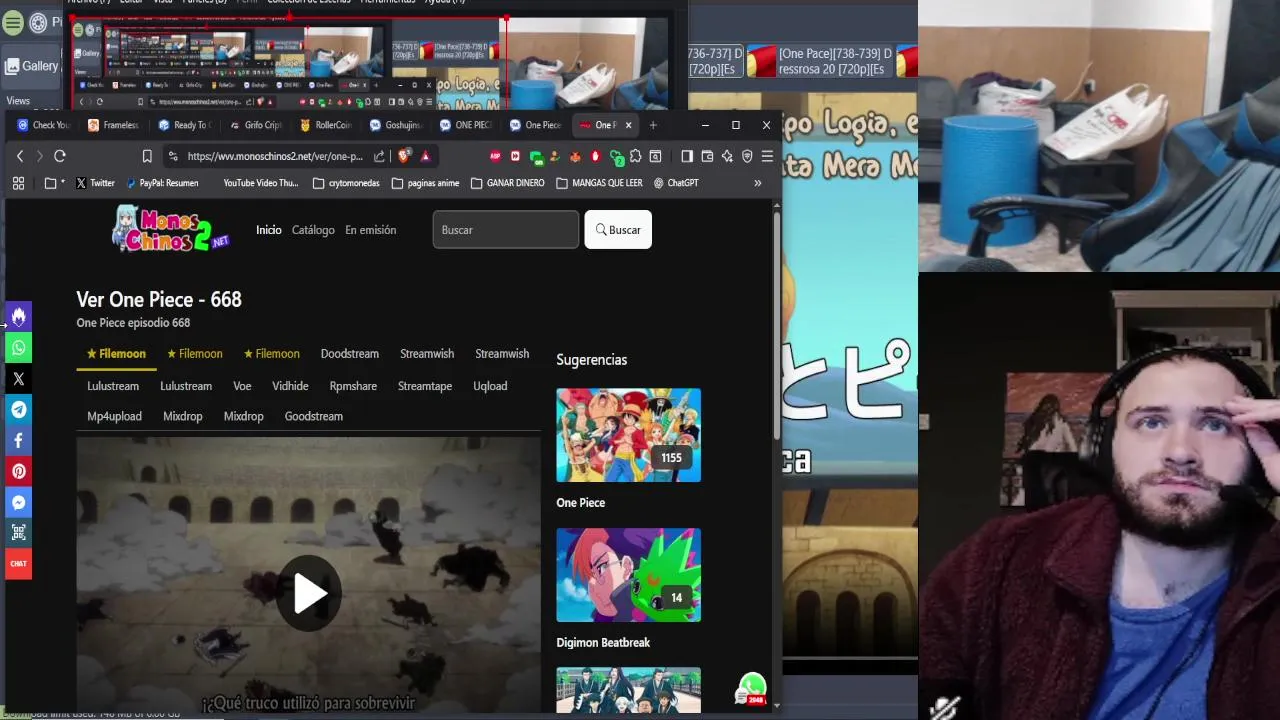Open the VPN shield icon in the toolbar
Viewport: 1280px width, 720px height.
[747, 156]
